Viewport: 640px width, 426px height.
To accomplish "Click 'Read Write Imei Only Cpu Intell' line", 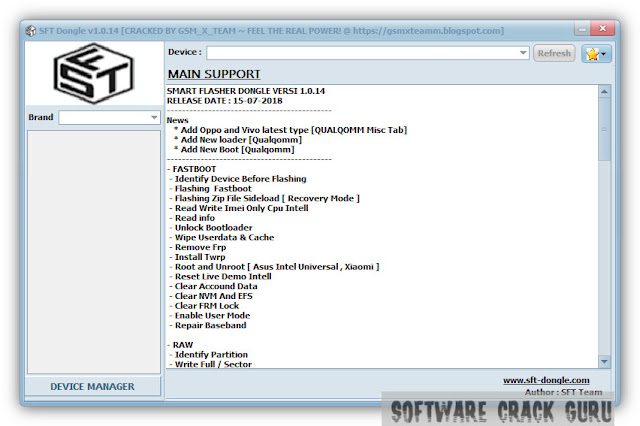I will pos(242,208).
